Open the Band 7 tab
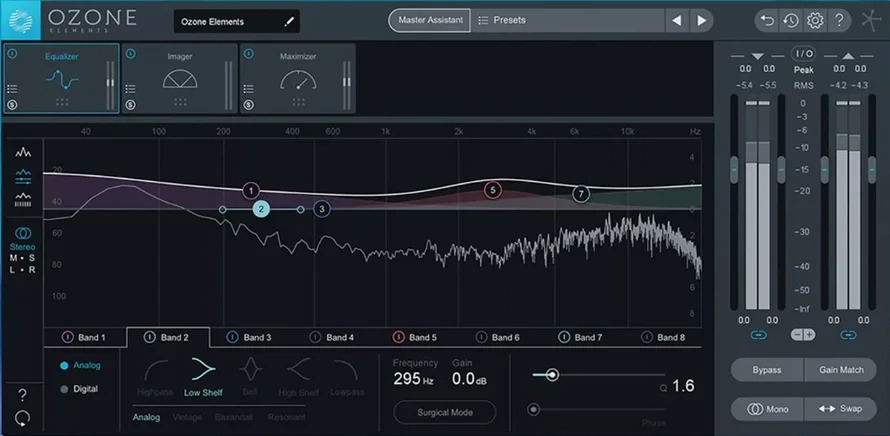Image resolution: width=890 pixels, height=436 pixels. tap(581, 337)
